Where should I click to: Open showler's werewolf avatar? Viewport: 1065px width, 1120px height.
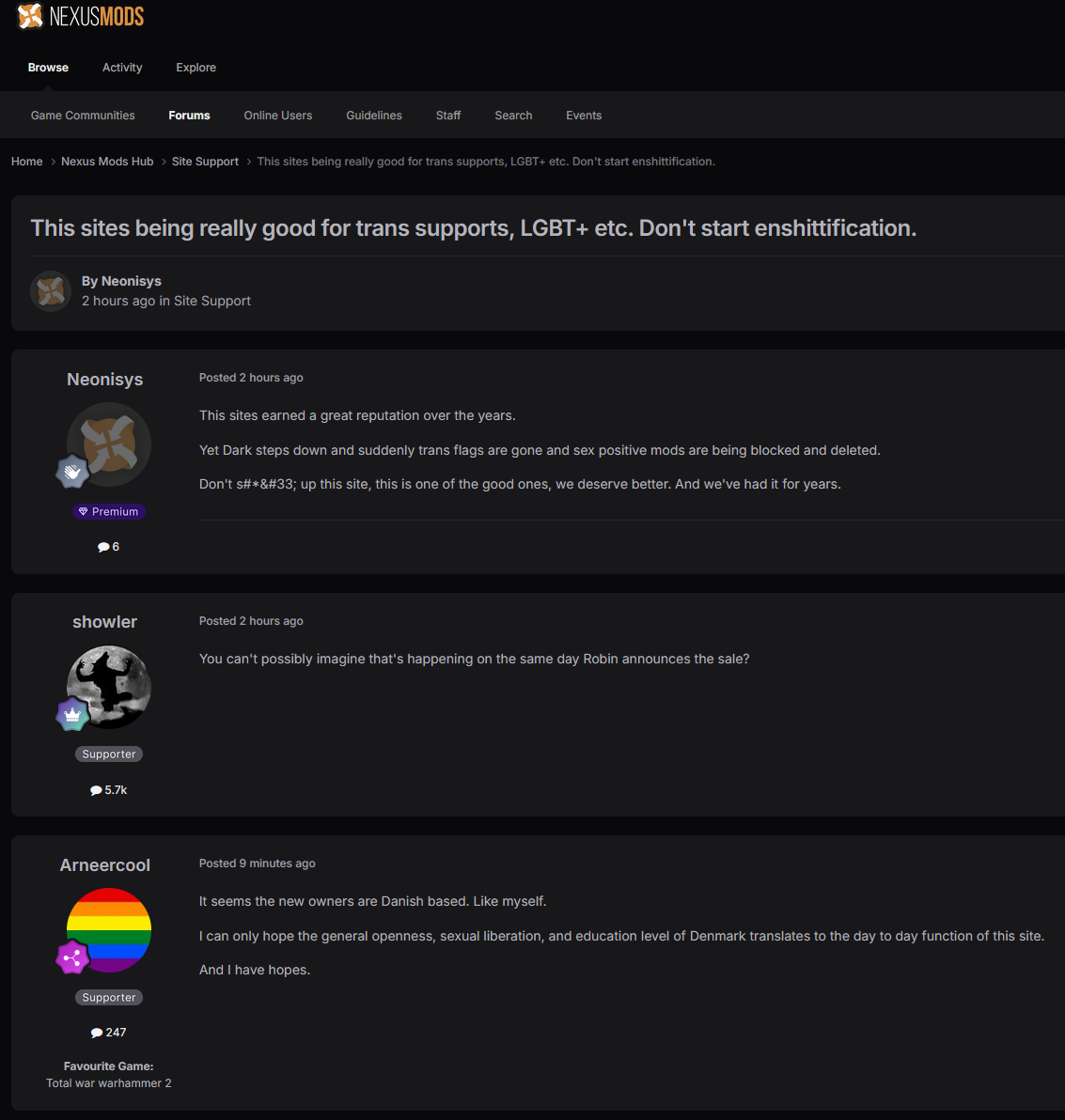[109, 687]
